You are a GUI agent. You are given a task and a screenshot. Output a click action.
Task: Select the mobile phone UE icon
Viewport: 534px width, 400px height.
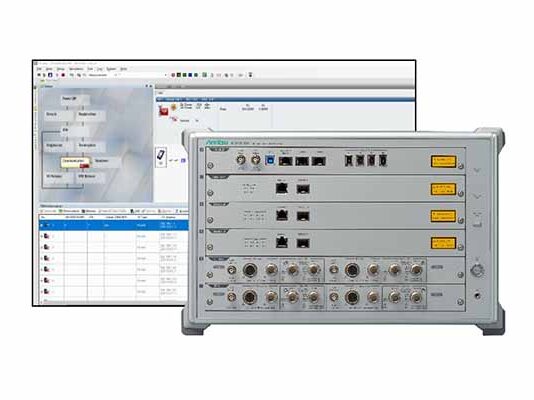[161, 156]
